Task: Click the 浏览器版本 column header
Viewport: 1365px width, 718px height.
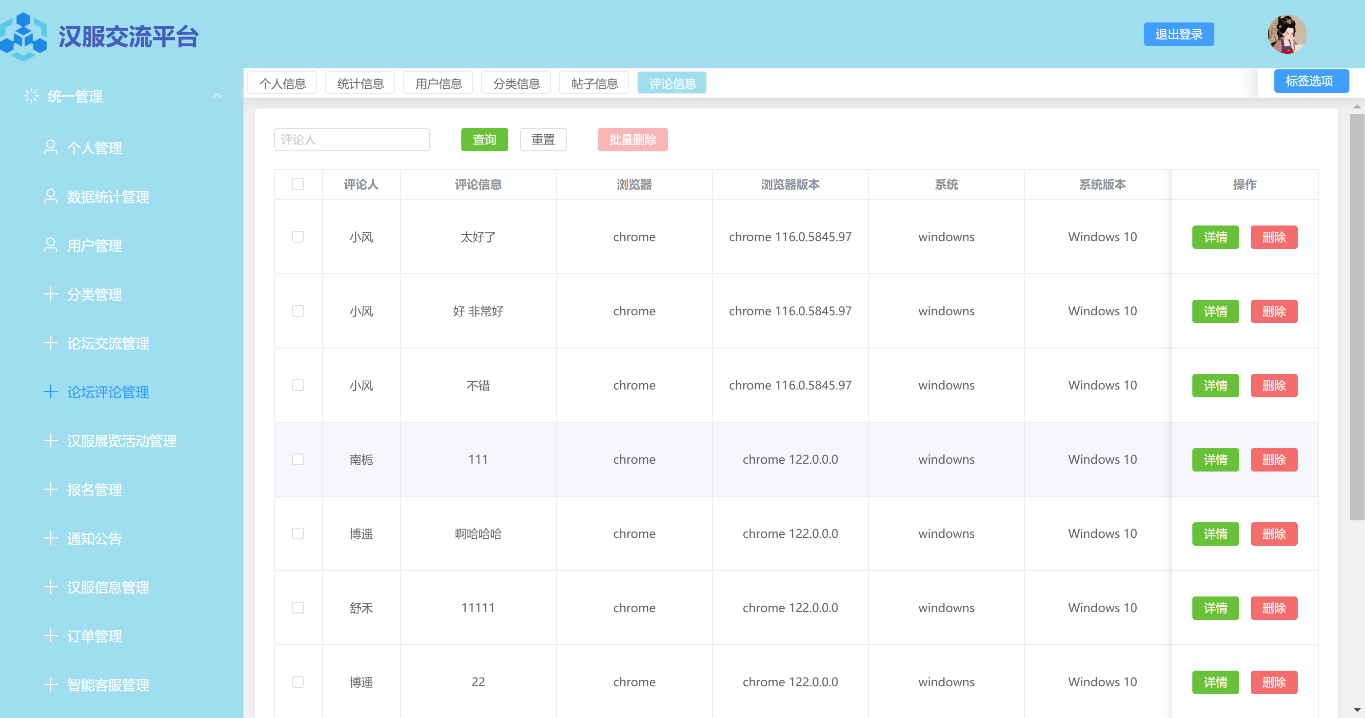Action: [x=790, y=184]
